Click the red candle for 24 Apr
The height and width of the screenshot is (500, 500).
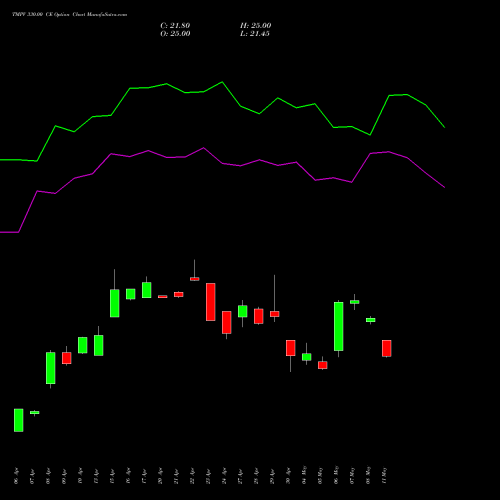pos(227,322)
